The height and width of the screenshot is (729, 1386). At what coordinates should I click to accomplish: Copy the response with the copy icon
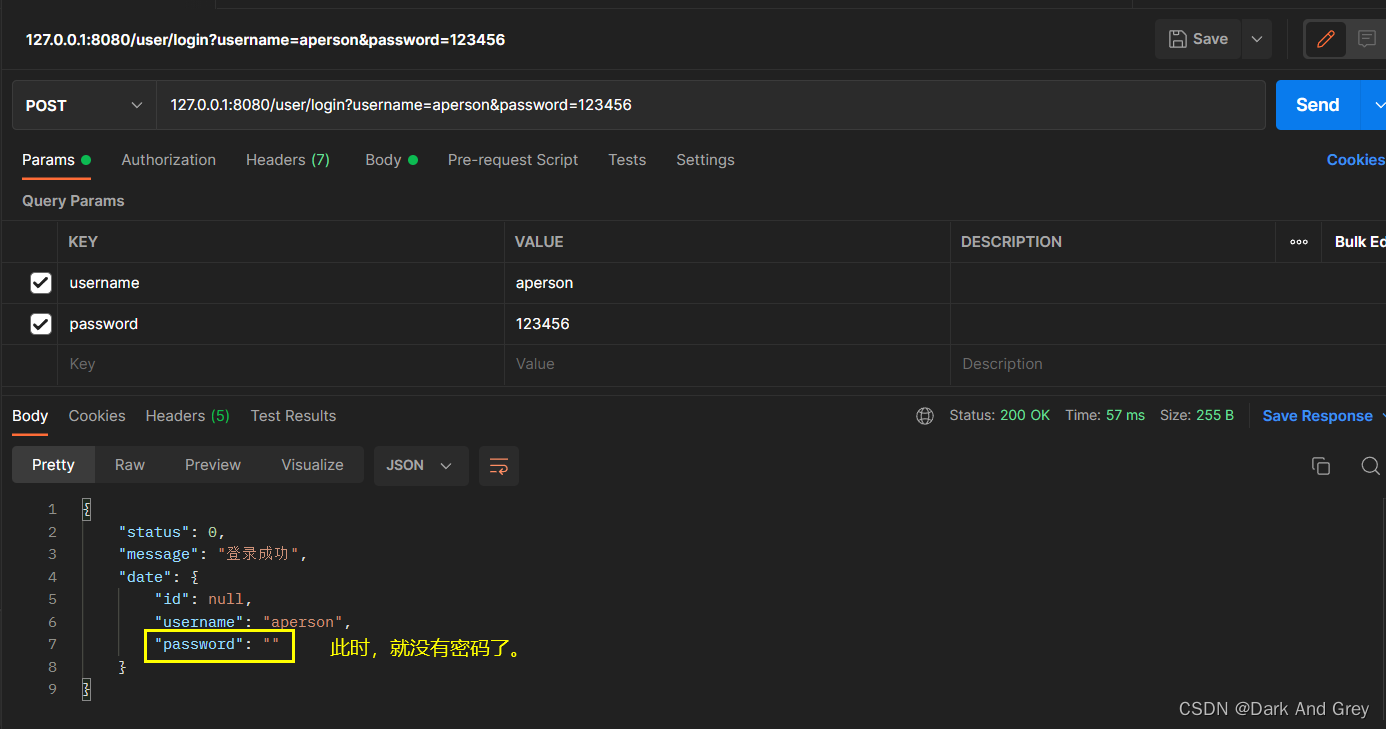click(1321, 466)
